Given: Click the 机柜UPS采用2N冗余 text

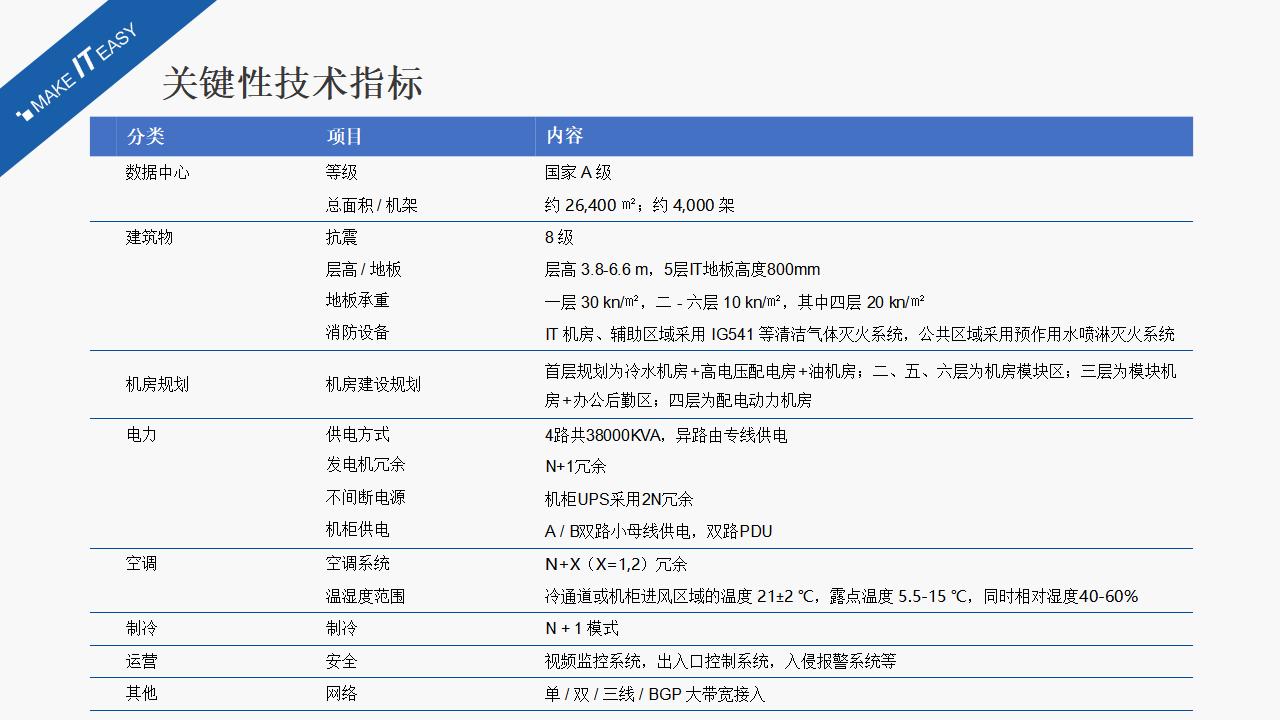Looking at the screenshot, I should [618, 499].
